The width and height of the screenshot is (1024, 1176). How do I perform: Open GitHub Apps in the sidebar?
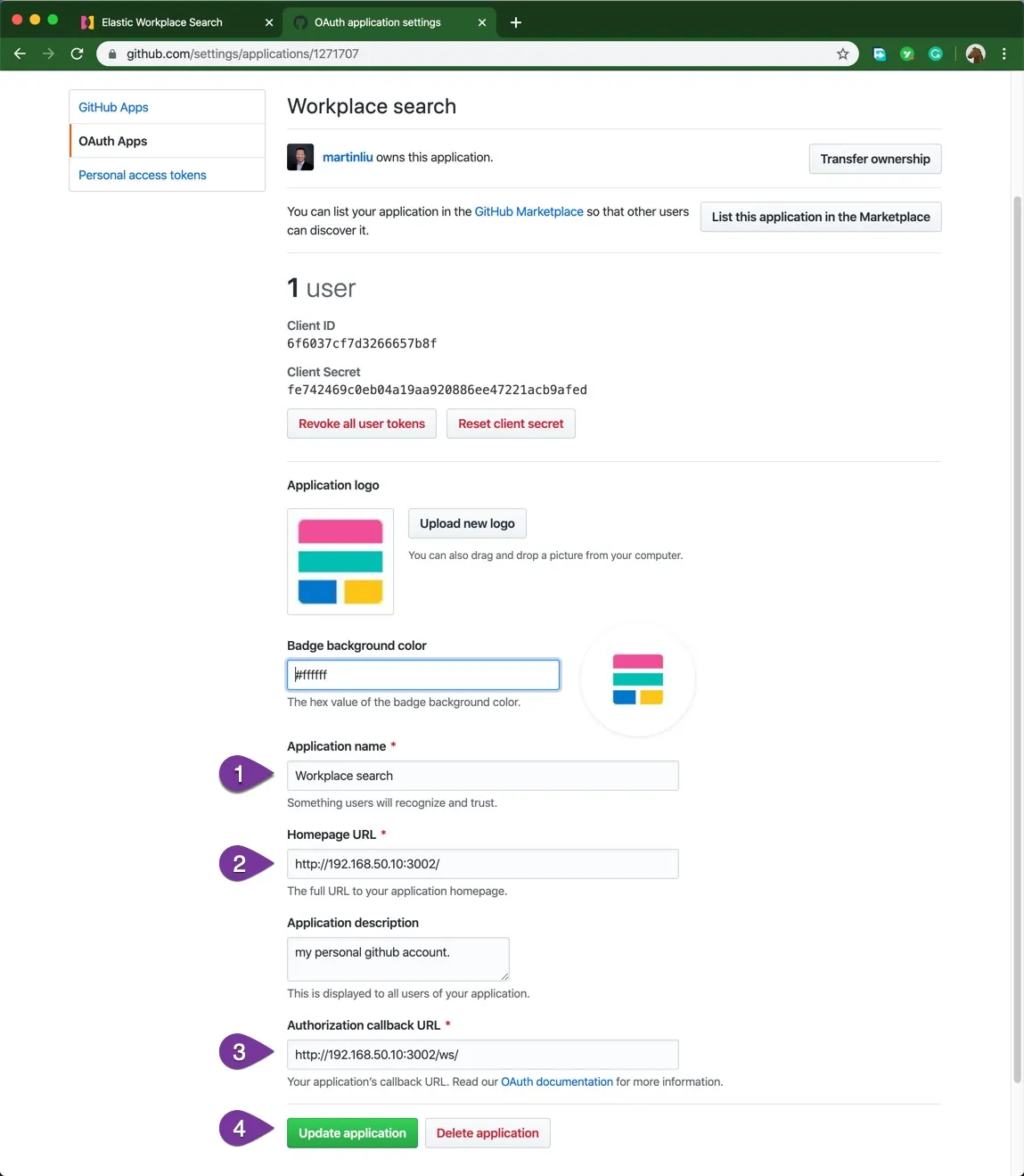click(x=113, y=107)
